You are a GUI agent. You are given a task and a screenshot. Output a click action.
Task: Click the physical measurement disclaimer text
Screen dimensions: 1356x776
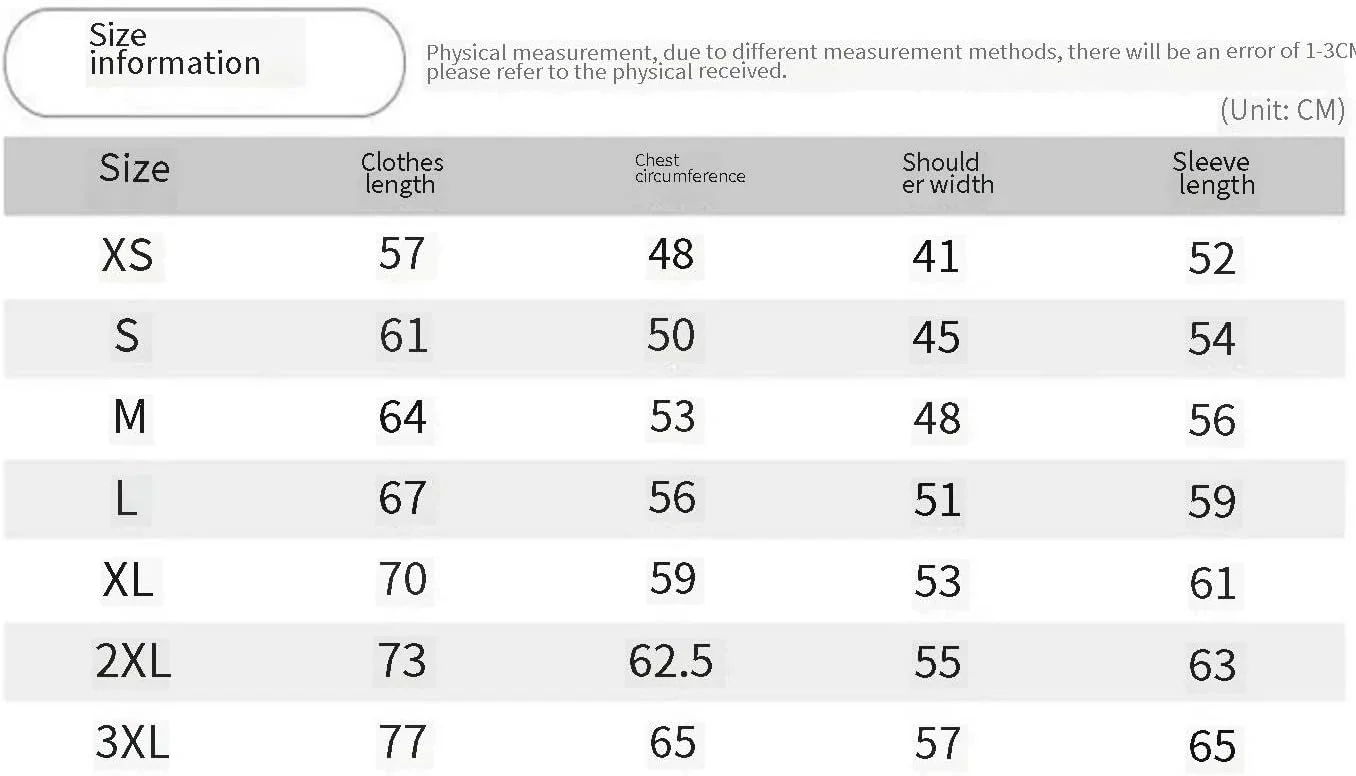pyautogui.click(x=880, y=61)
